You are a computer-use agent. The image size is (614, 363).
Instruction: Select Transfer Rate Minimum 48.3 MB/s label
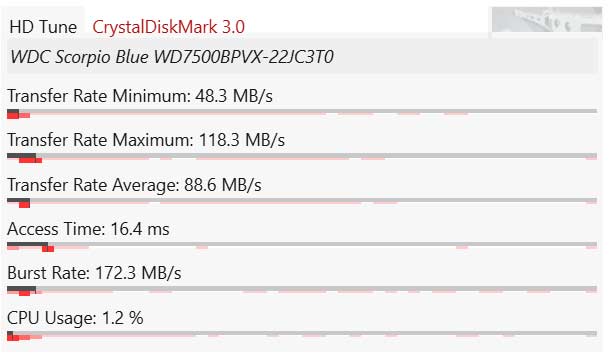[140, 96]
